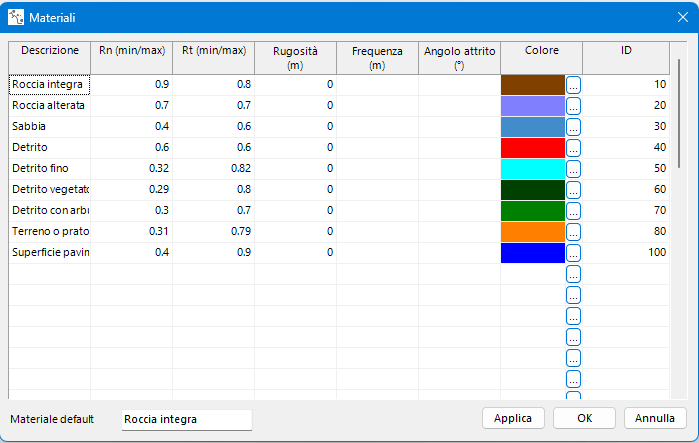
Task: Click Frequenza cell in Roccia integra row
Action: click(x=378, y=85)
